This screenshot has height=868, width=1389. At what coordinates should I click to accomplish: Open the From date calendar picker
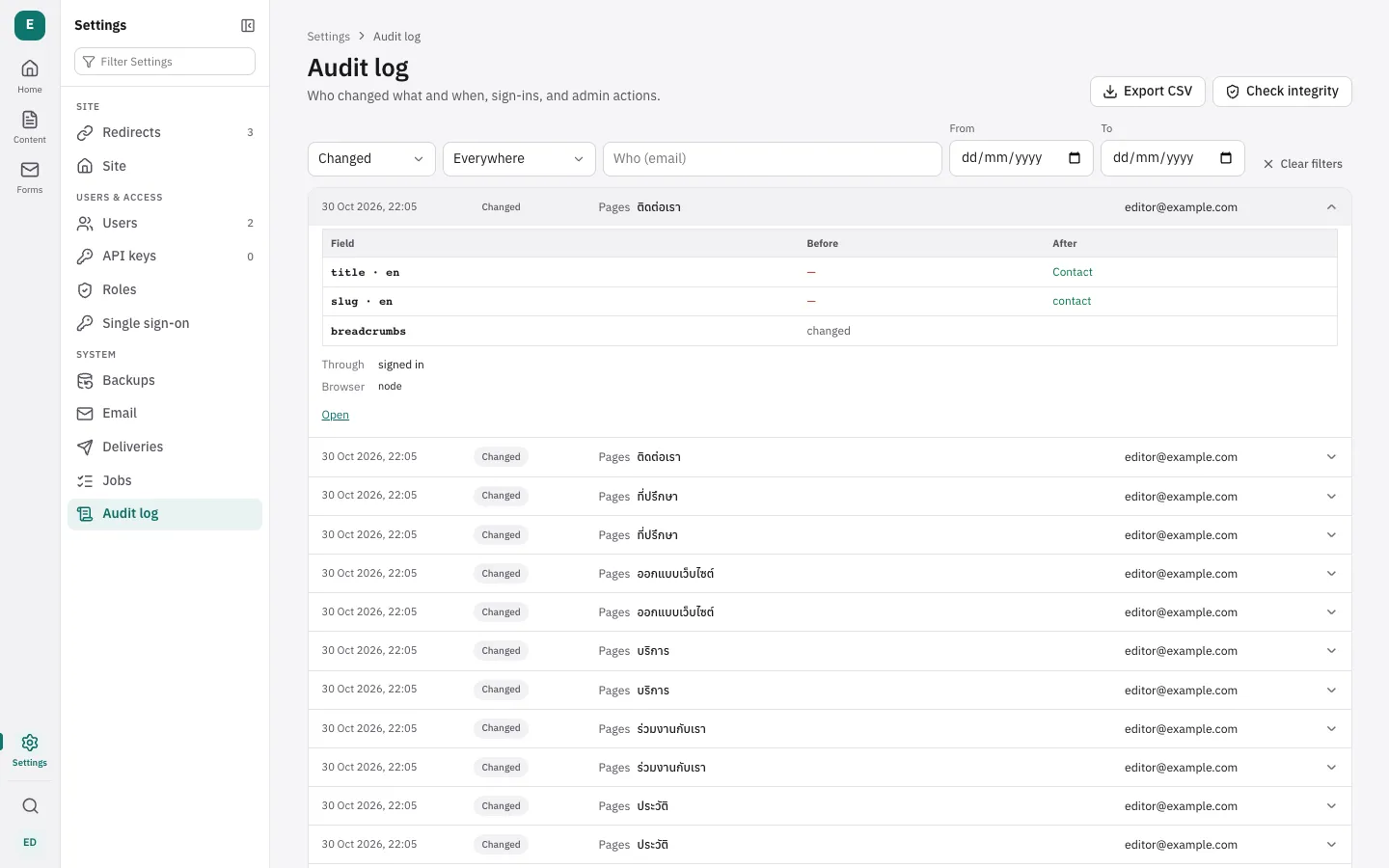1075,158
